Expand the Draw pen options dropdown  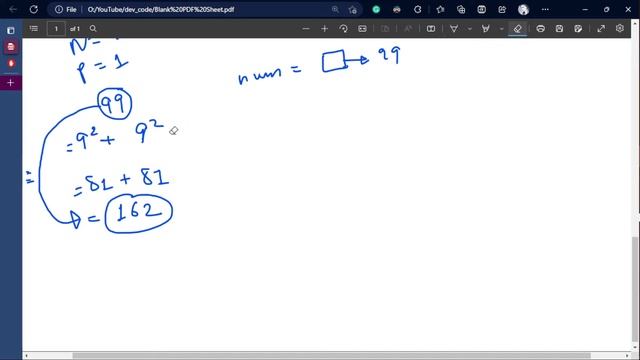click(x=470, y=29)
